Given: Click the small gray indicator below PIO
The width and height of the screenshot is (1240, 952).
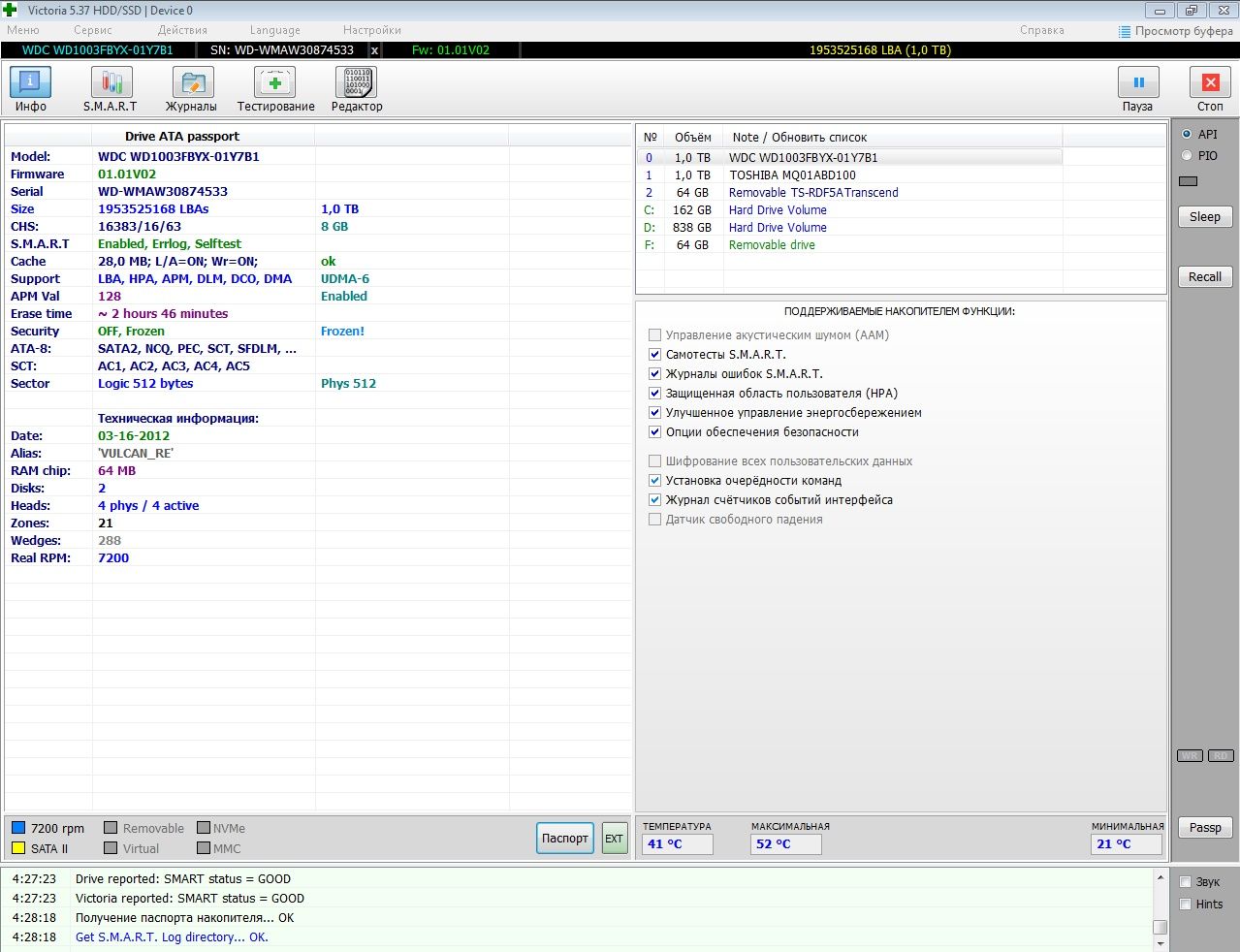Looking at the screenshot, I should coord(1189,181).
